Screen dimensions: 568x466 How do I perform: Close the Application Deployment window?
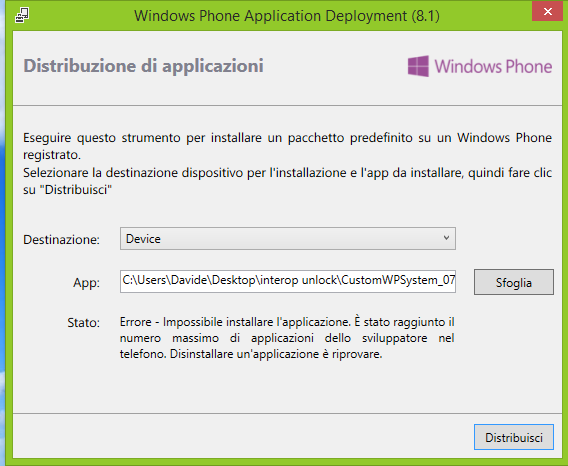coord(547,11)
